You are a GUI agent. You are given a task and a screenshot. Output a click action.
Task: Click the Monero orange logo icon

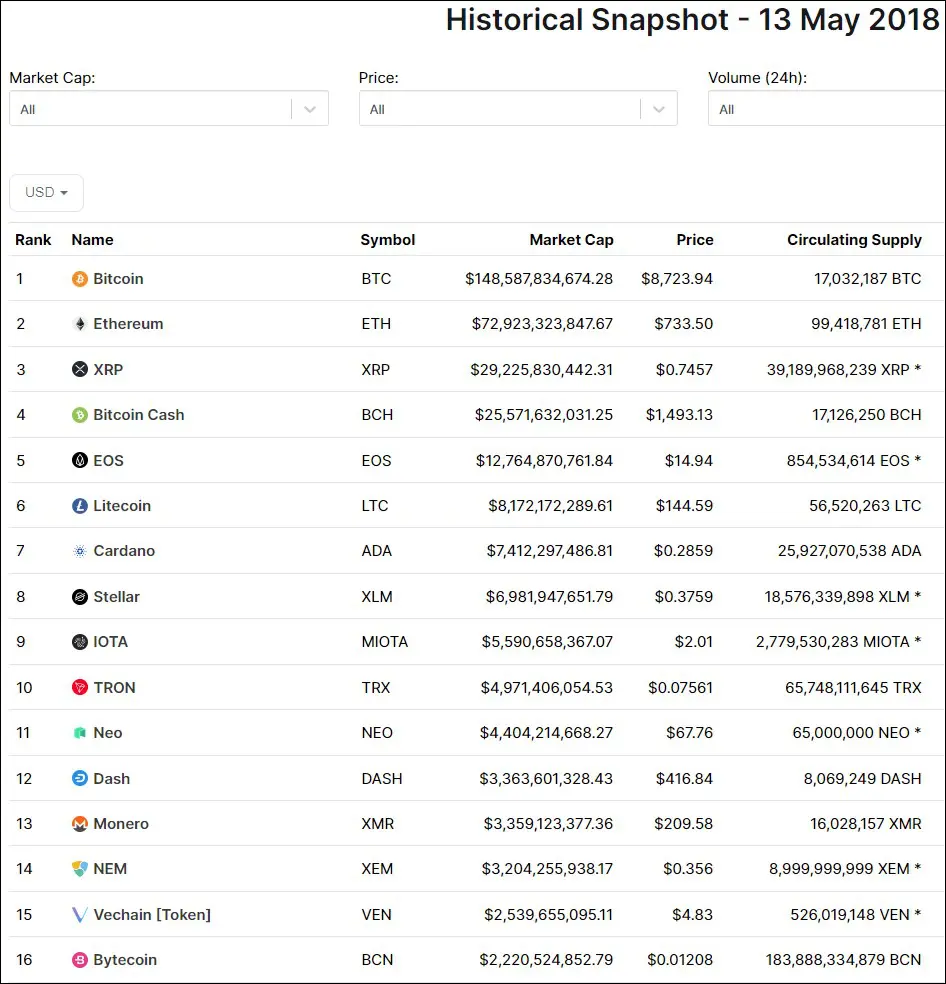click(80, 823)
